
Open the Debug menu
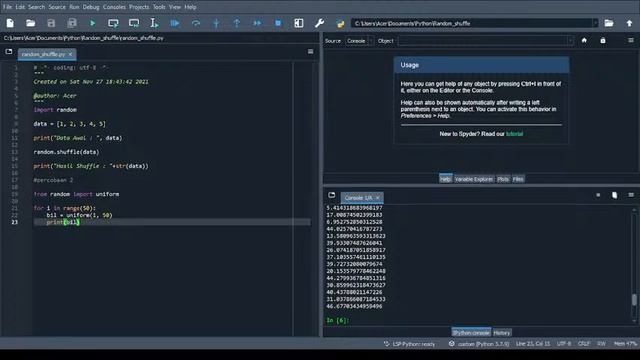point(91,7)
